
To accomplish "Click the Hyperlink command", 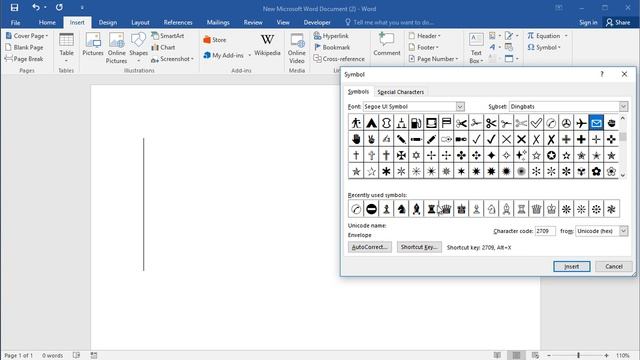I will tap(331, 36).
